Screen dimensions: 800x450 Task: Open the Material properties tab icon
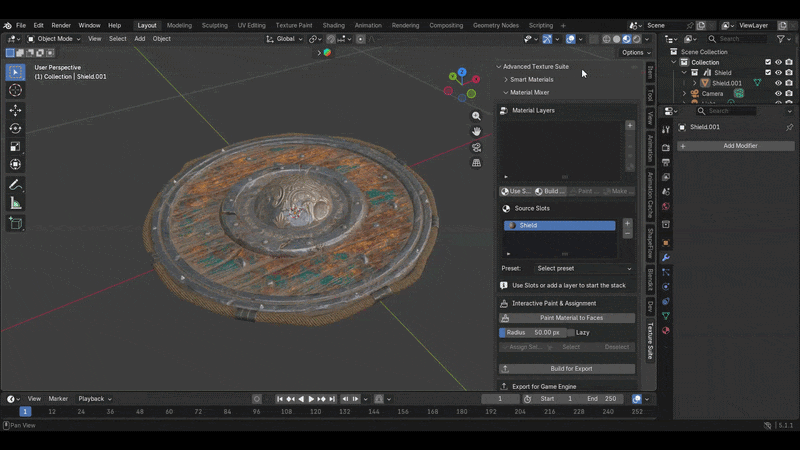666,331
